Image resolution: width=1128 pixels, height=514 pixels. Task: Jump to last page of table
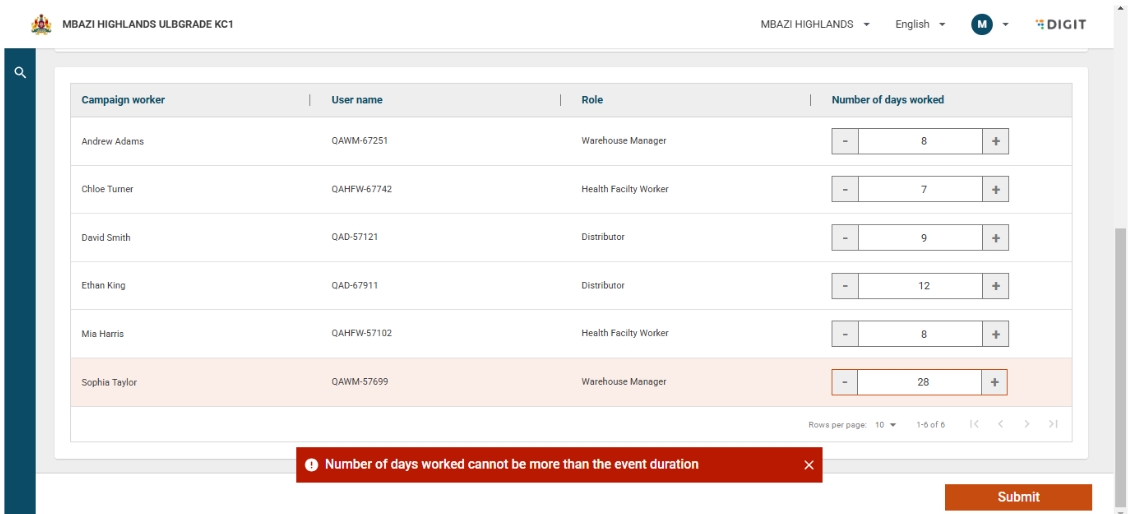point(1052,424)
